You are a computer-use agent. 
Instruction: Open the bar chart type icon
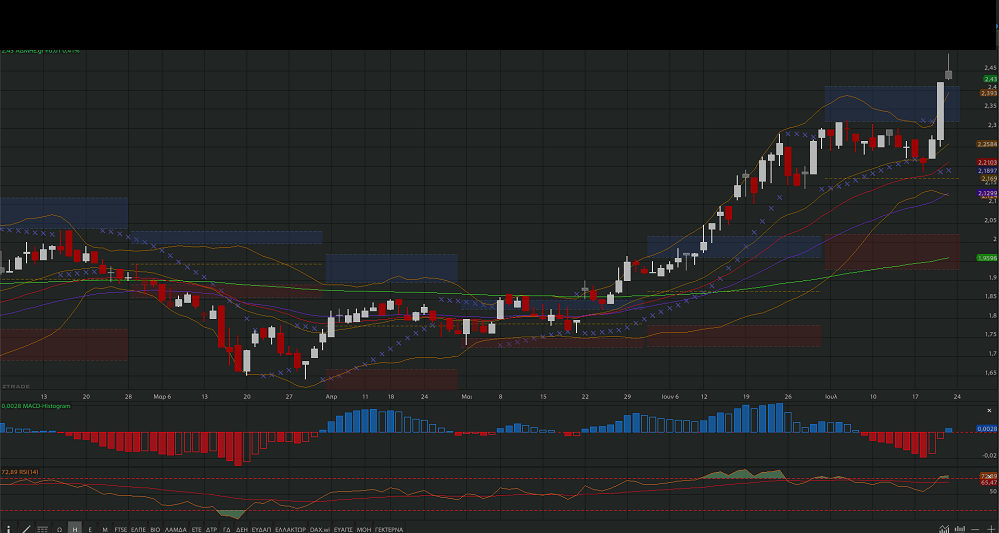click(960, 529)
